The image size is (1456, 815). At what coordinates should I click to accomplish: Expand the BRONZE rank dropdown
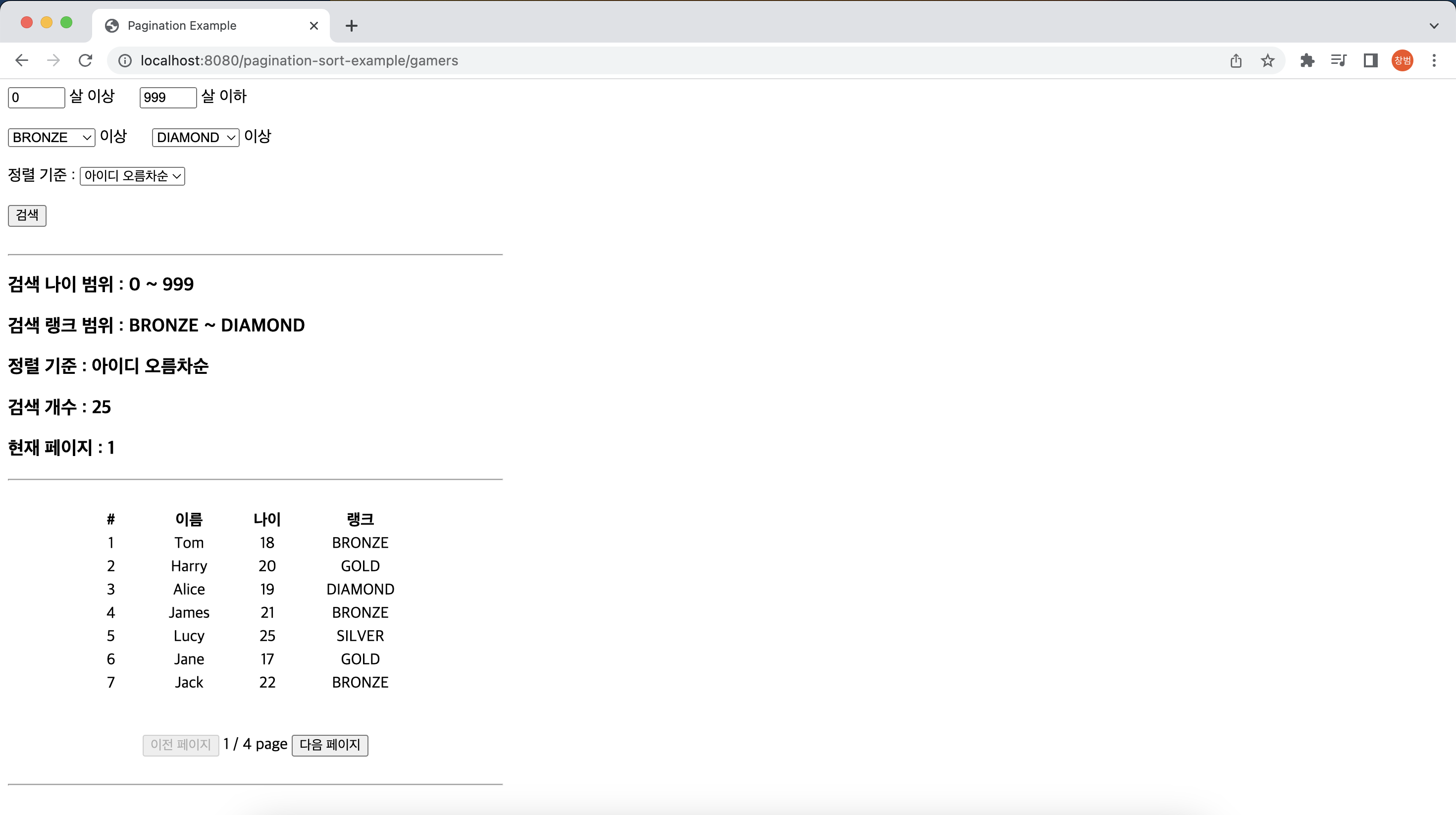(x=52, y=137)
